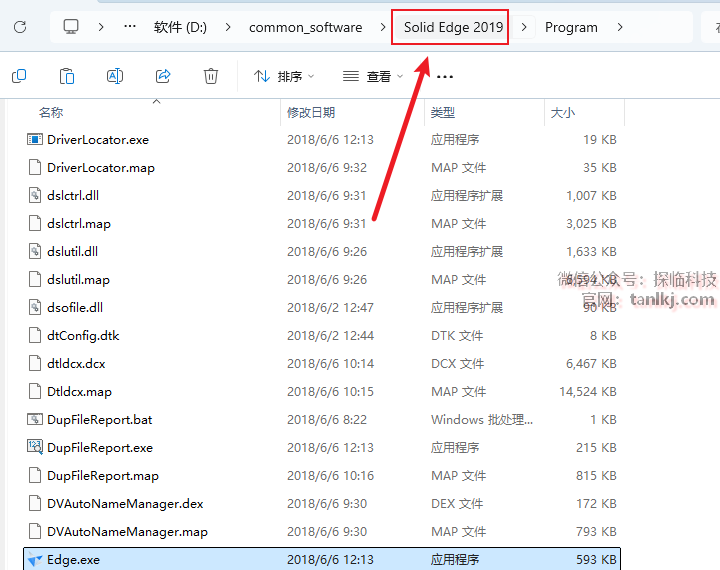This screenshot has width=720, height=570.
Task: Sort by 名称 column header
Action: [51, 113]
